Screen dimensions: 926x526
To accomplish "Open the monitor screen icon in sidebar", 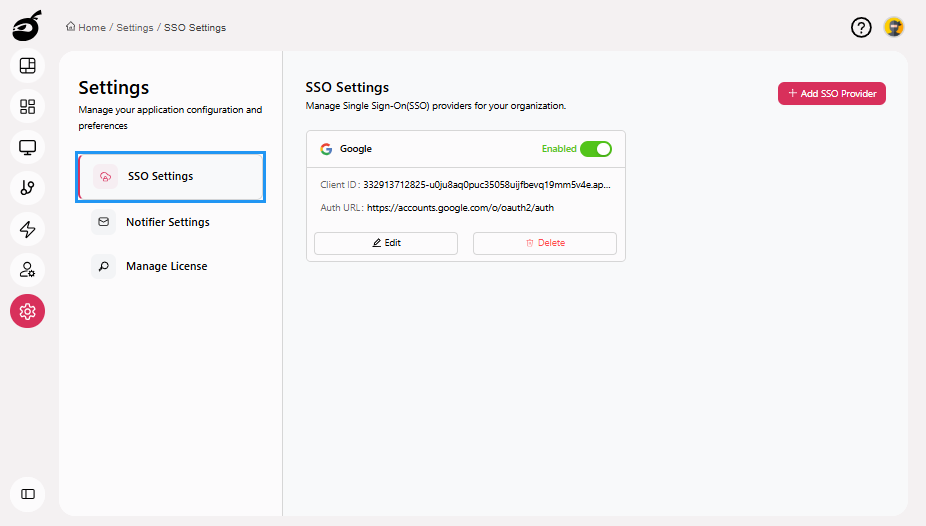I will [27, 147].
